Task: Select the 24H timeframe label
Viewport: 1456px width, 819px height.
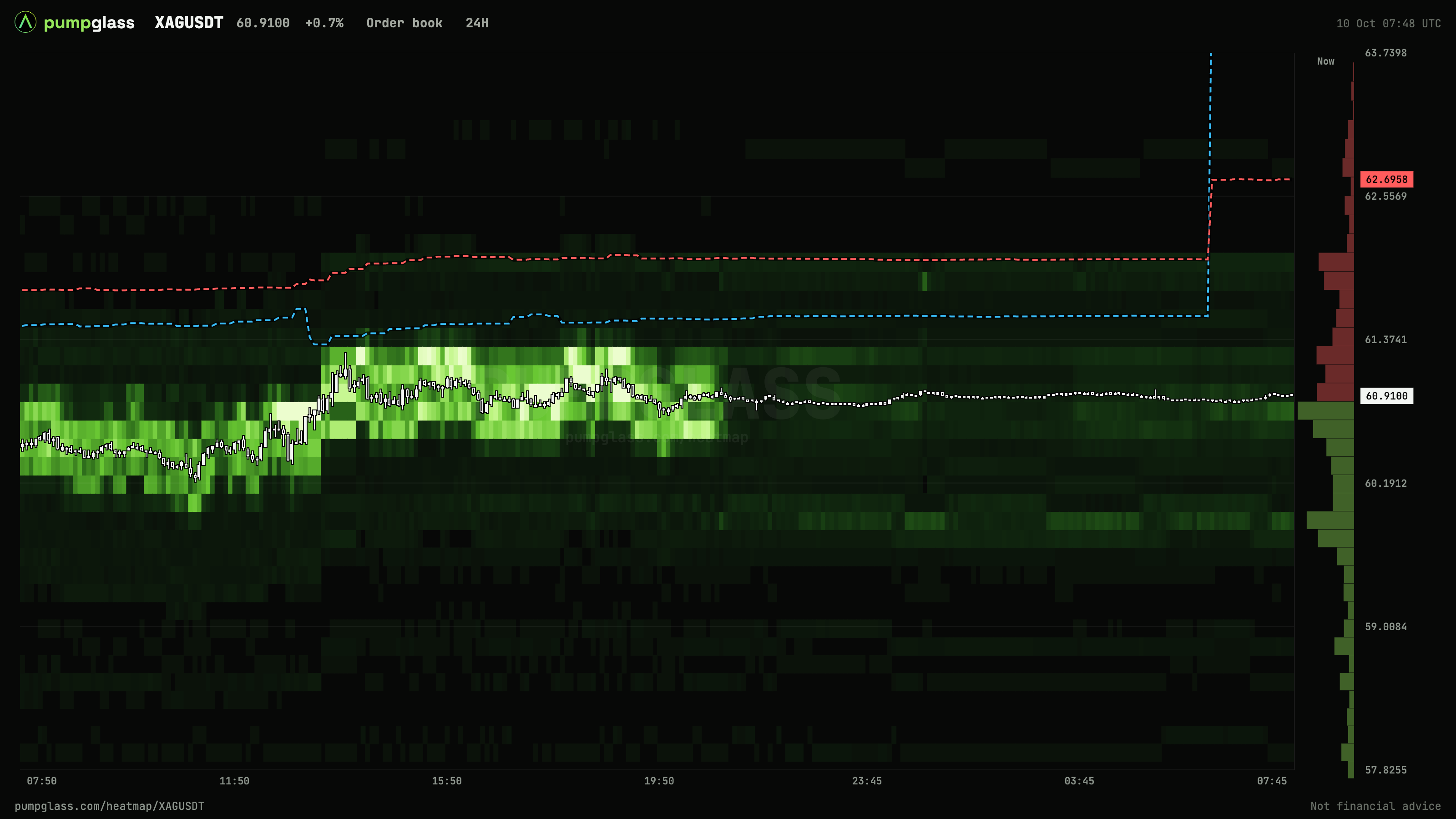Action: [477, 23]
